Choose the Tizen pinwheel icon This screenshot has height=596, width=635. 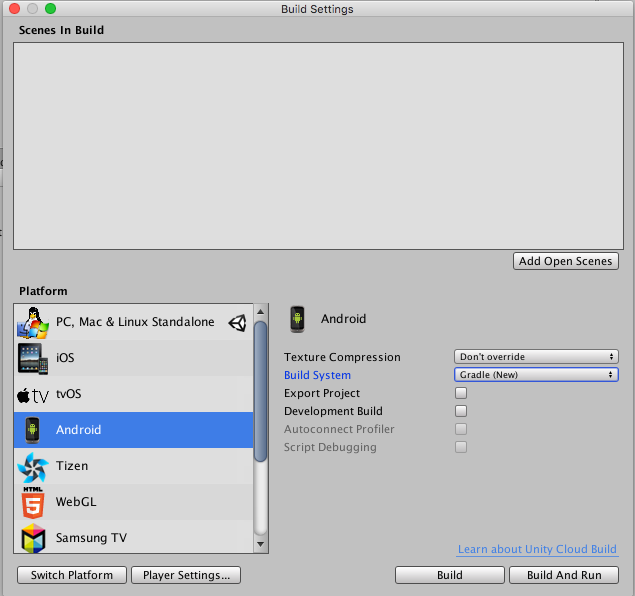point(32,466)
